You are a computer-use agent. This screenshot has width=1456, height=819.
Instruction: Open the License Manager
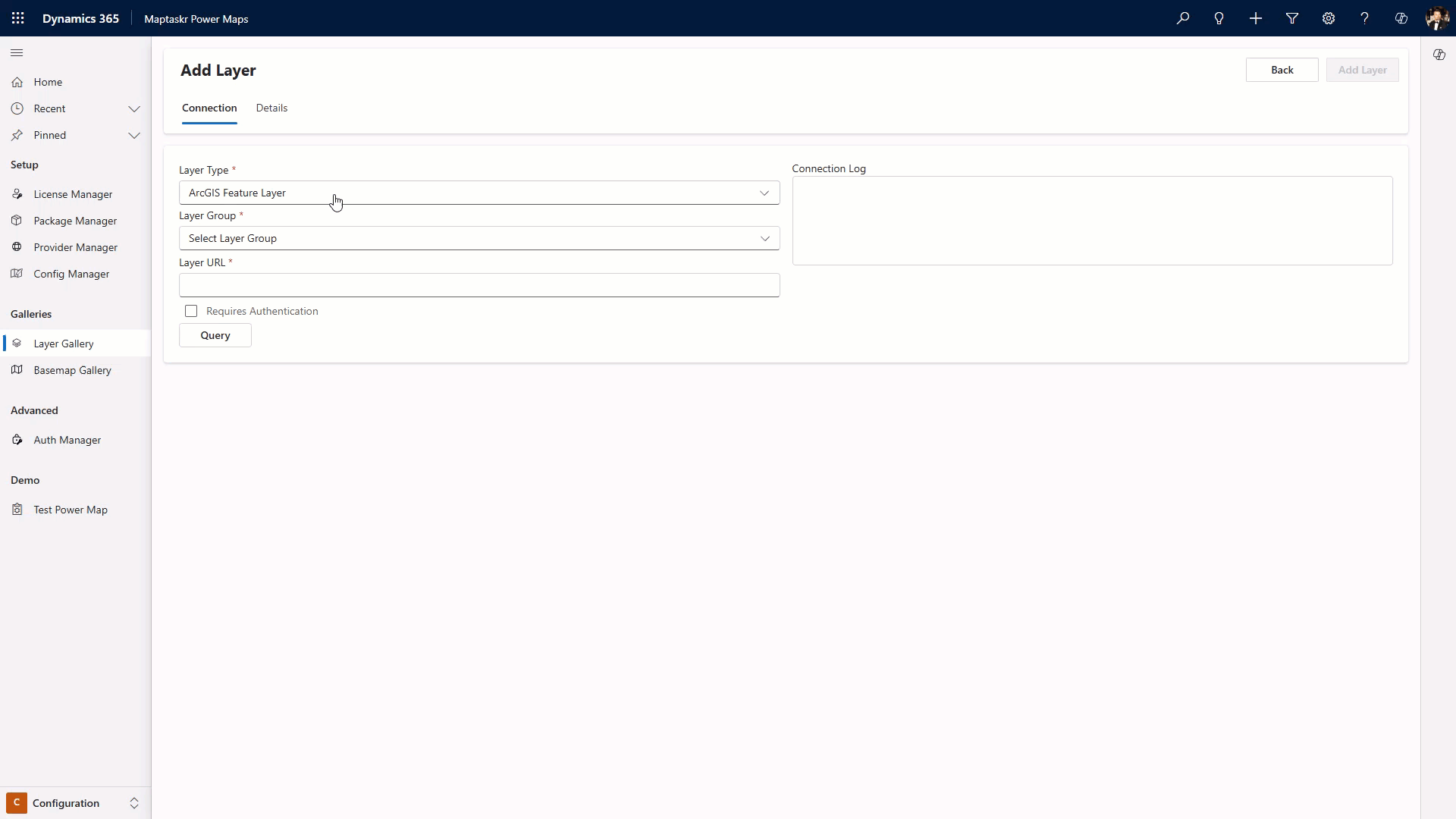pyautogui.click(x=72, y=193)
